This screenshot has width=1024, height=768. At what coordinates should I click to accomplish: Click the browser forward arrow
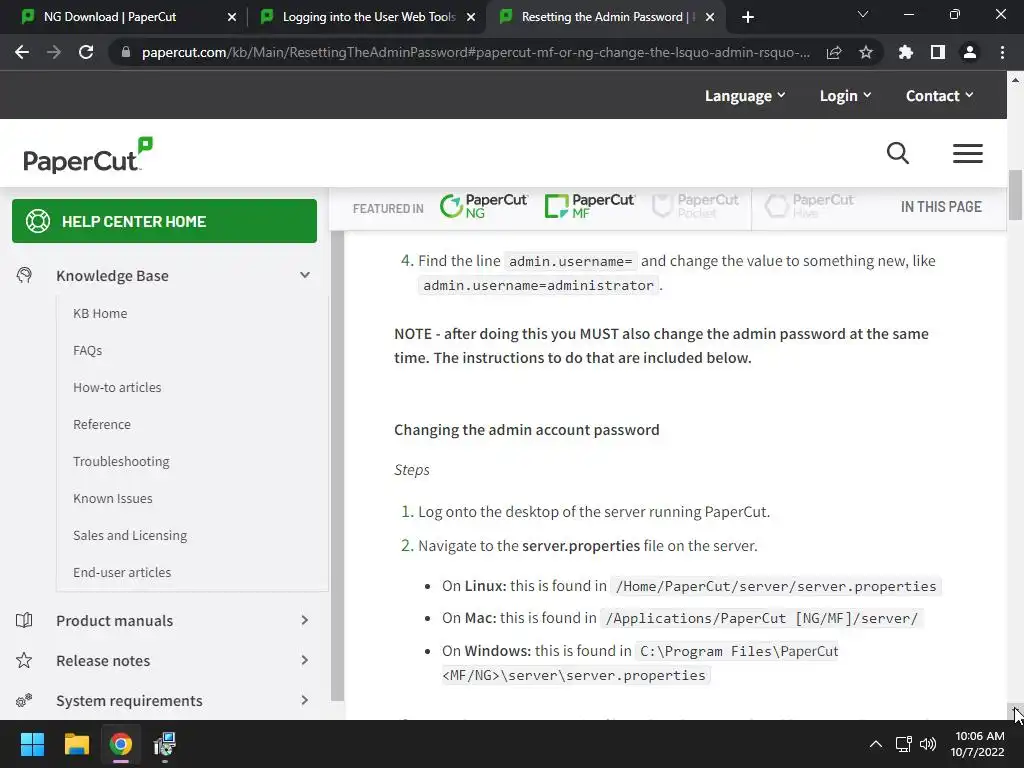point(54,52)
